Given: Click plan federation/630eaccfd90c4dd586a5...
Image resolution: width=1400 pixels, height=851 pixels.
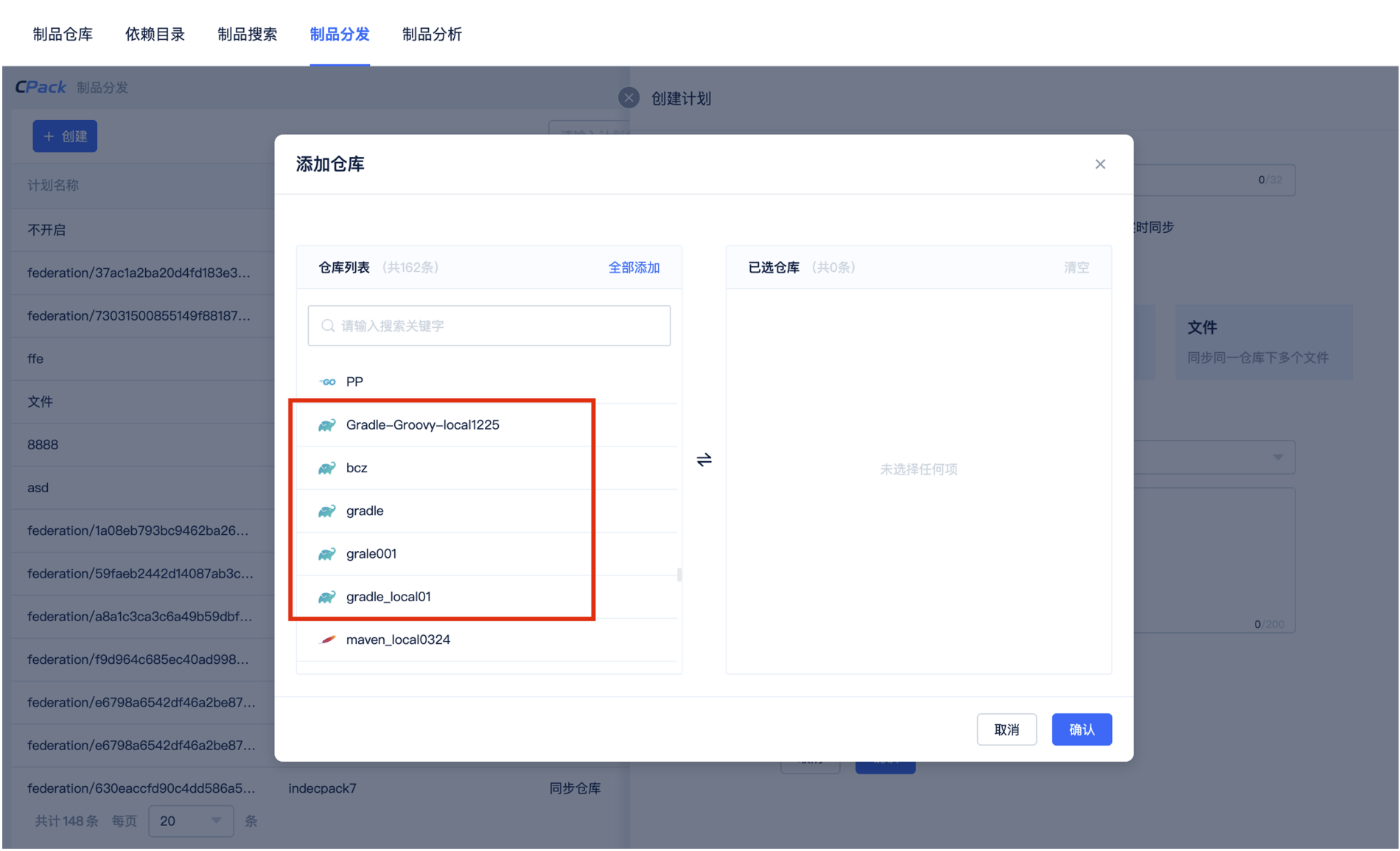Looking at the screenshot, I should click(x=141, y=788).
